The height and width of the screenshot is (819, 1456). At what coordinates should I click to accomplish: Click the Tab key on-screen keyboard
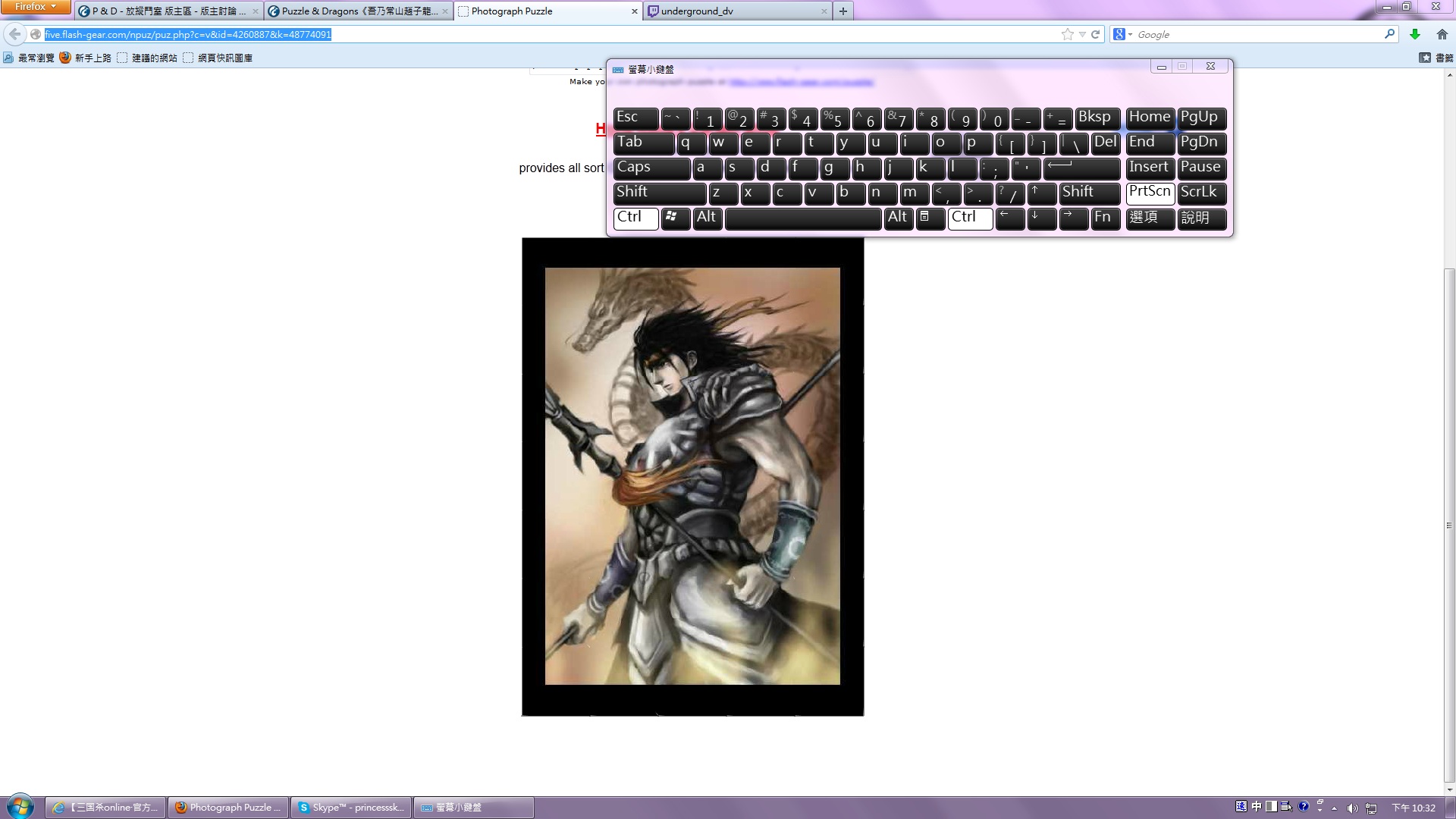(643, 143)
